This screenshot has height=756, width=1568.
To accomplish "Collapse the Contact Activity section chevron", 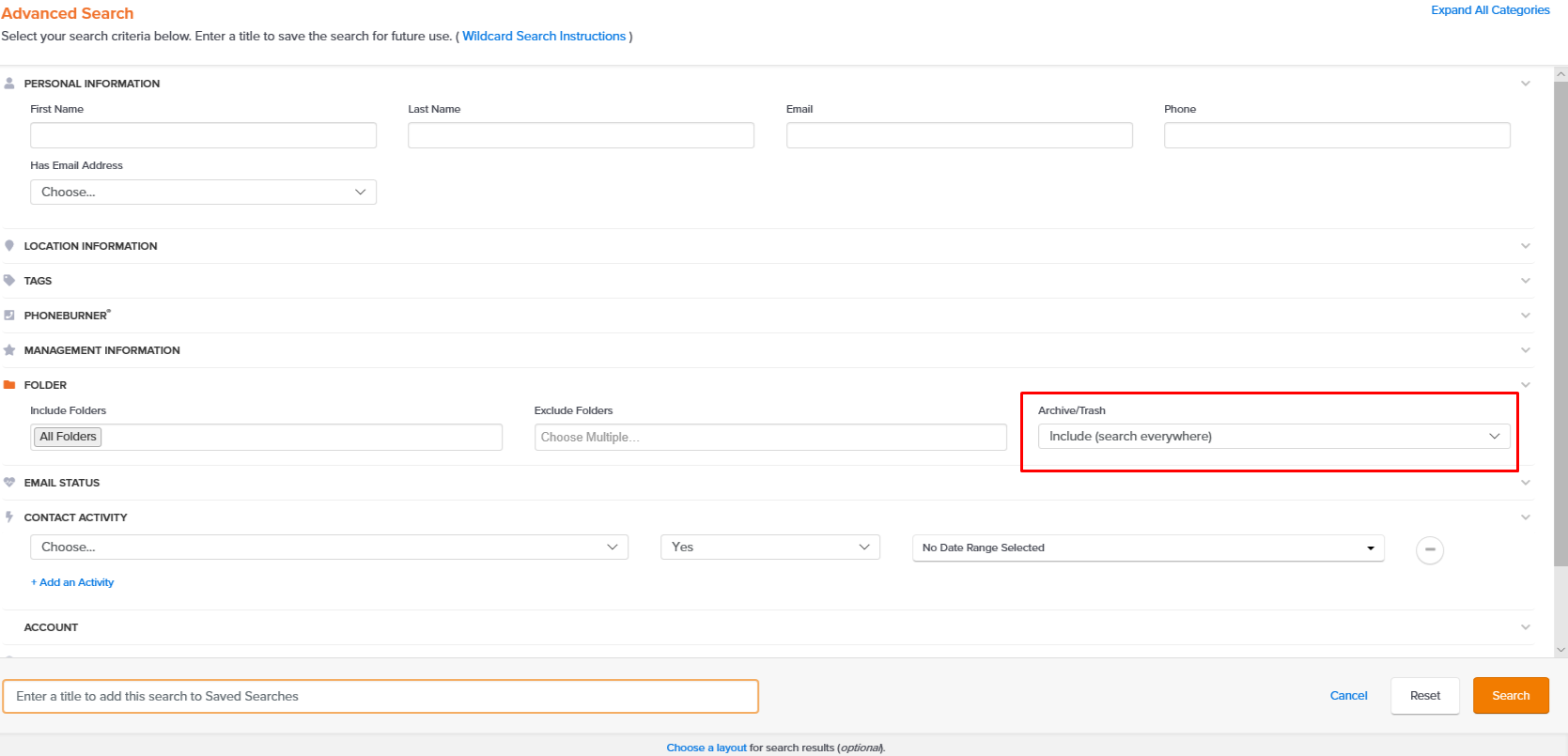I will tap(1526, 517).
